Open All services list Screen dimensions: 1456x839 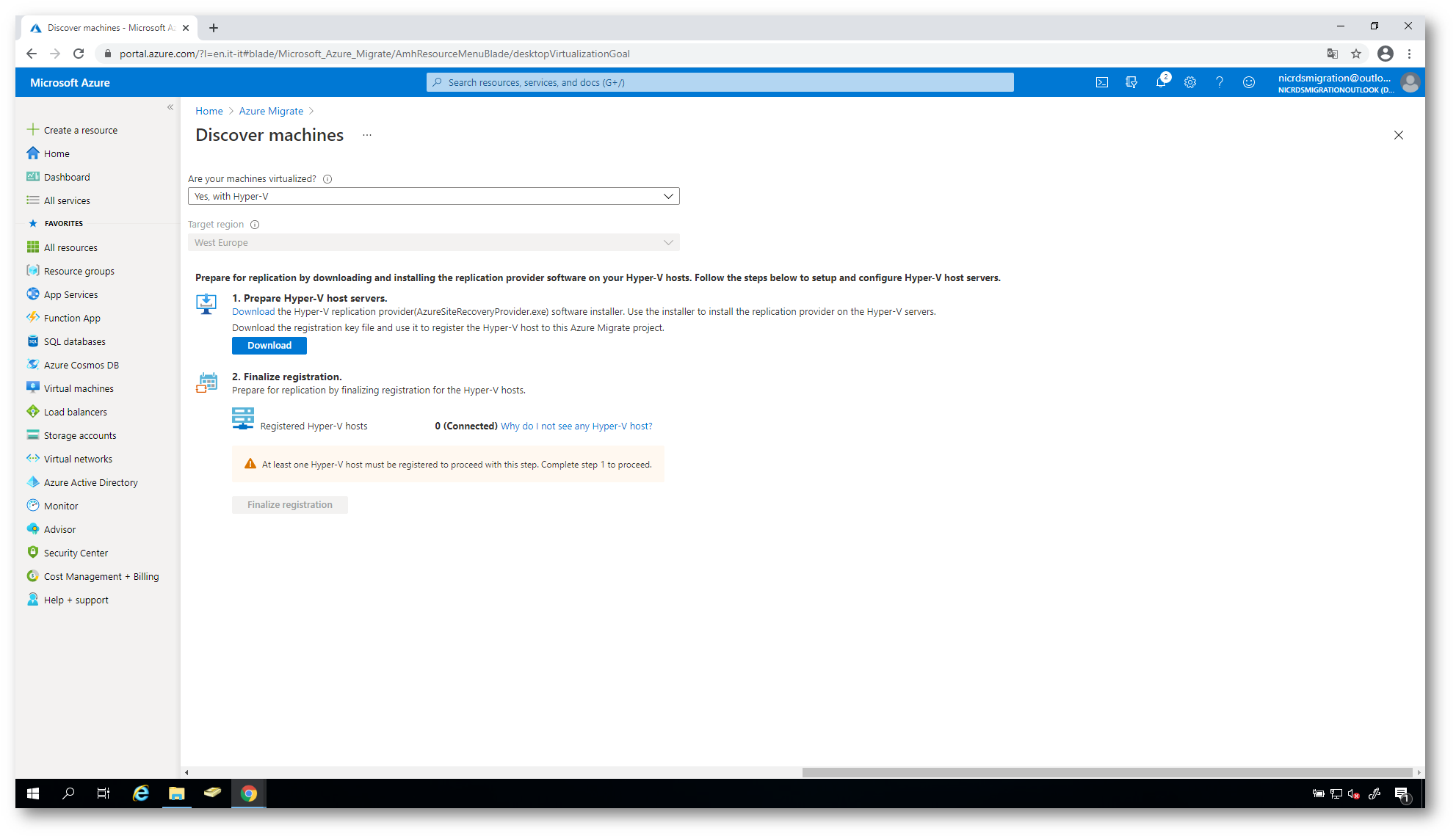67,200
